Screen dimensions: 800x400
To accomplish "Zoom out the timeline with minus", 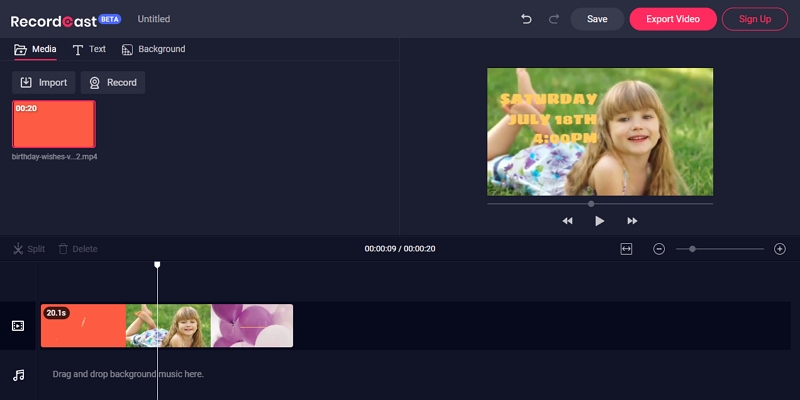I will [659, 249].
